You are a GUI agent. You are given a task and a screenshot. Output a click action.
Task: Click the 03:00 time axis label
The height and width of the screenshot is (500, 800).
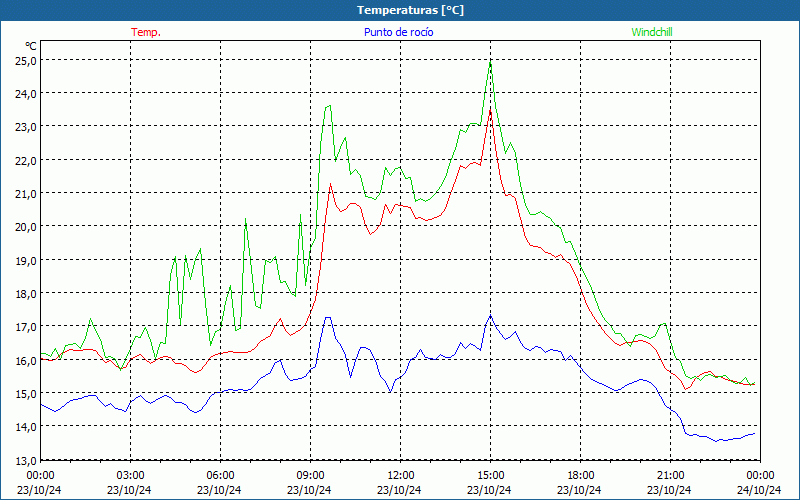(x=130, y=476)
